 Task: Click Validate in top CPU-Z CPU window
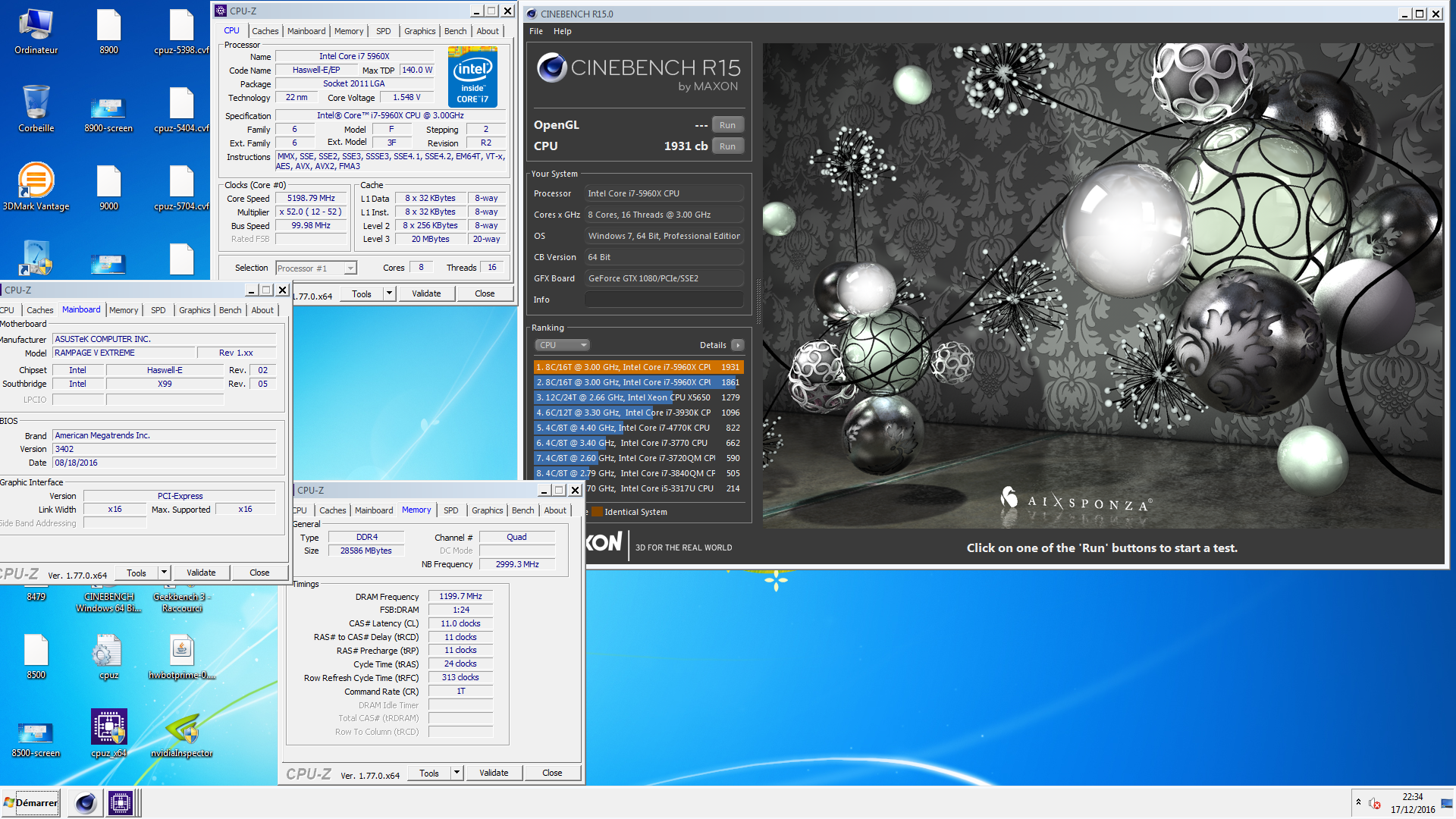pos(426,293)
